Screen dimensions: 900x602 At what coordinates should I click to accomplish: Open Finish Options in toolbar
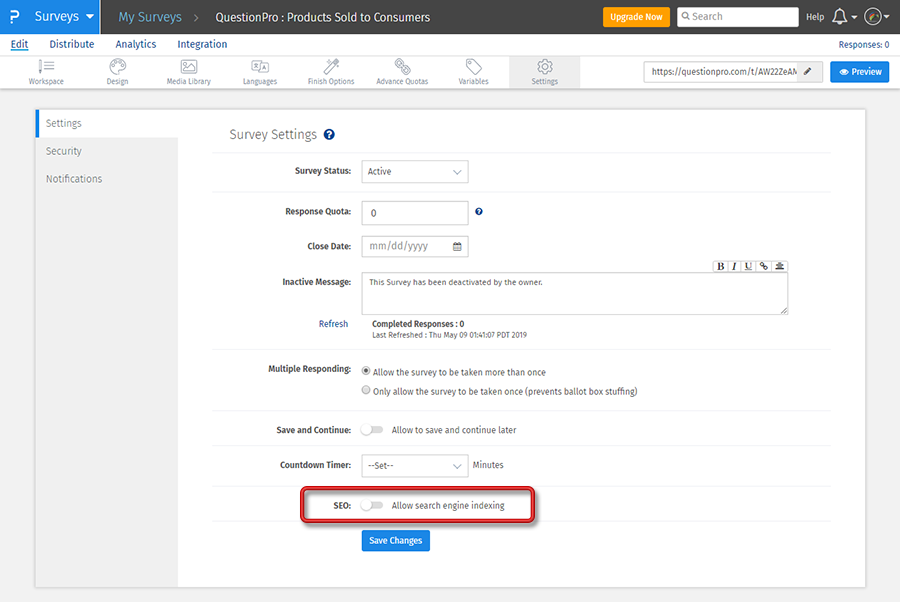(330, 71)
